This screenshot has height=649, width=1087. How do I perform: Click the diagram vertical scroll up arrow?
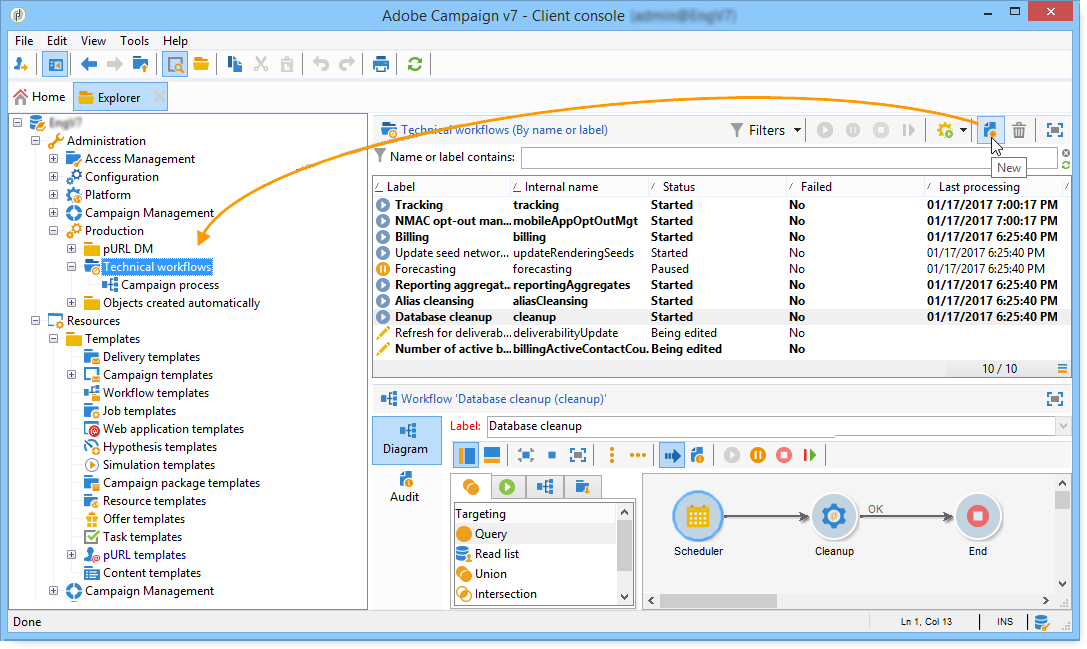coord(1062,483)
